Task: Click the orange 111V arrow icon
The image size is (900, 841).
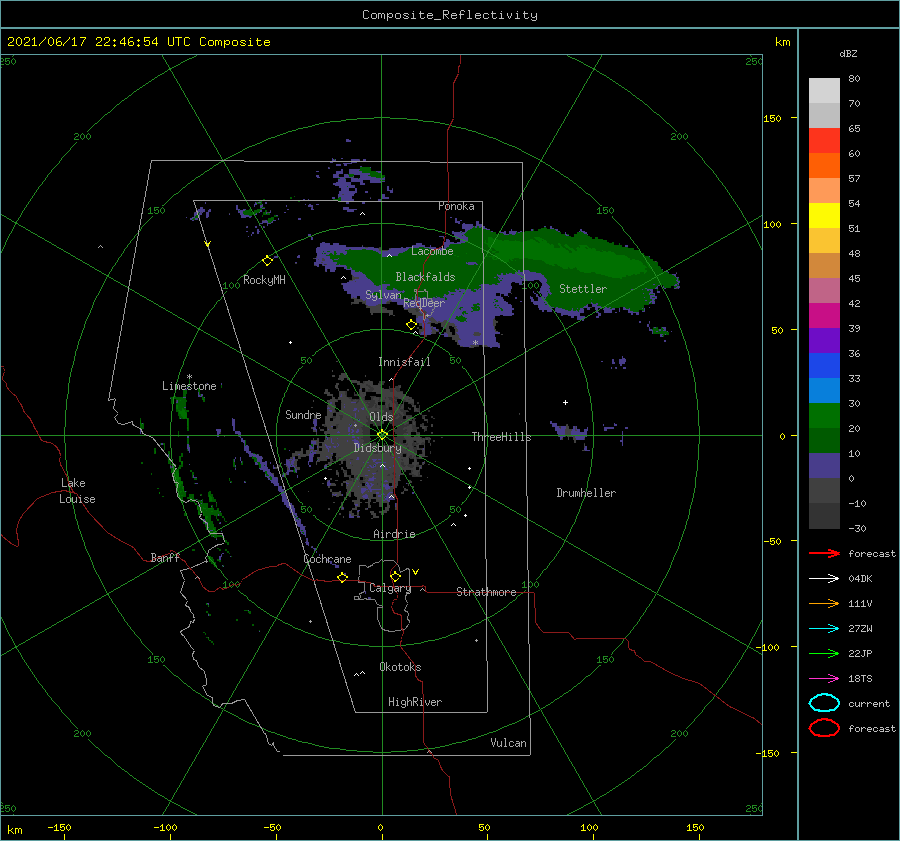Action: [824, 603]
